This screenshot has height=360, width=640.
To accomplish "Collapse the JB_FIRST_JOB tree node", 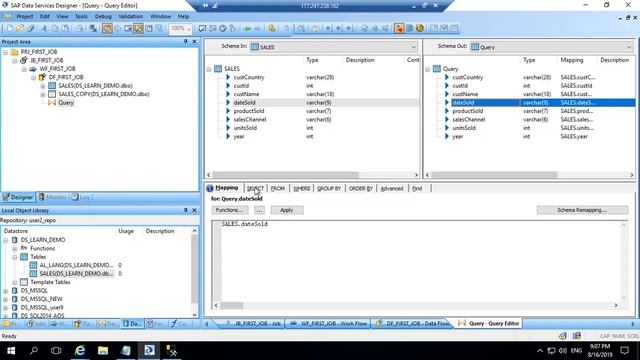I will coord(15,60).
